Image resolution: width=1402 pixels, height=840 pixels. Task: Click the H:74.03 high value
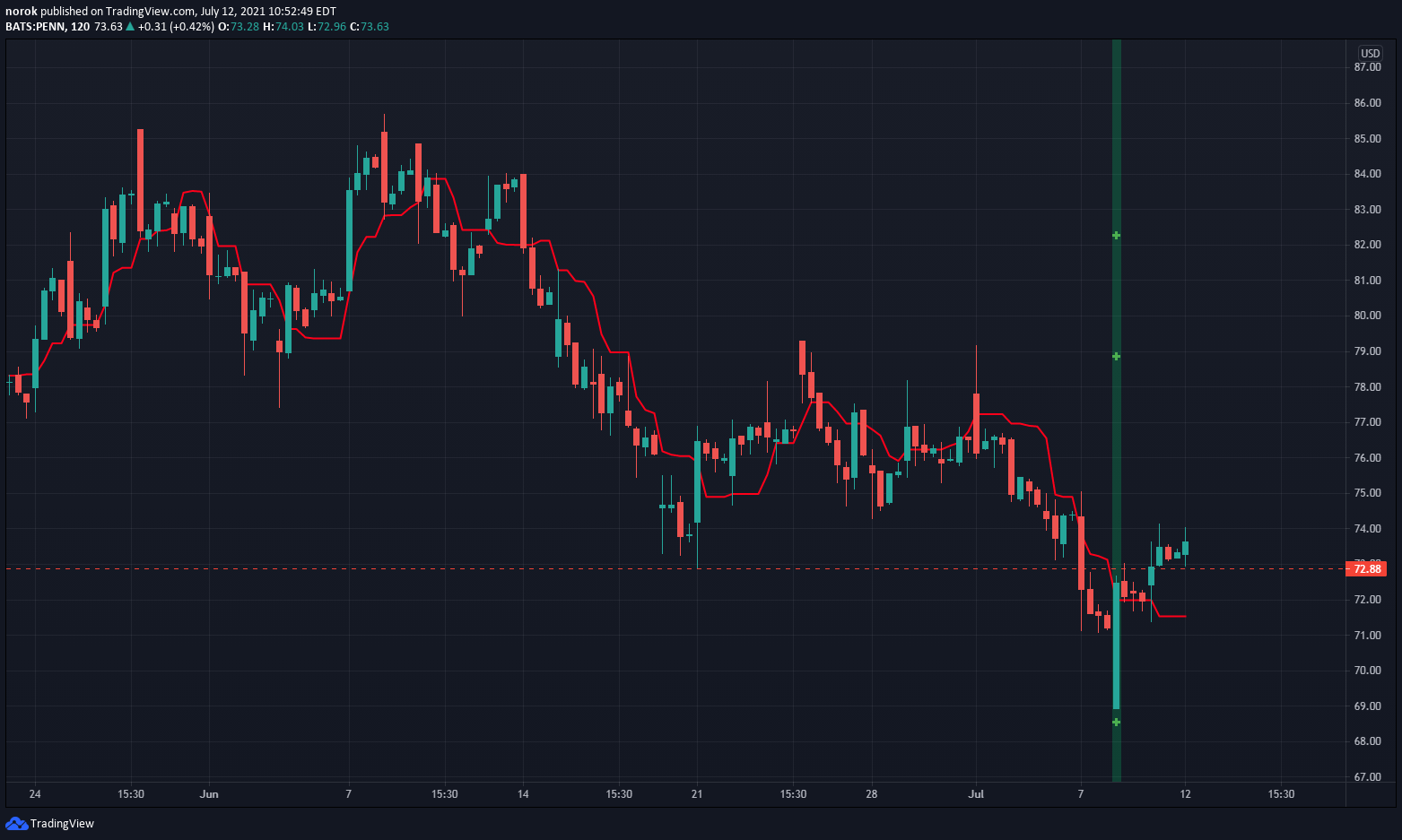pos(283,27)
